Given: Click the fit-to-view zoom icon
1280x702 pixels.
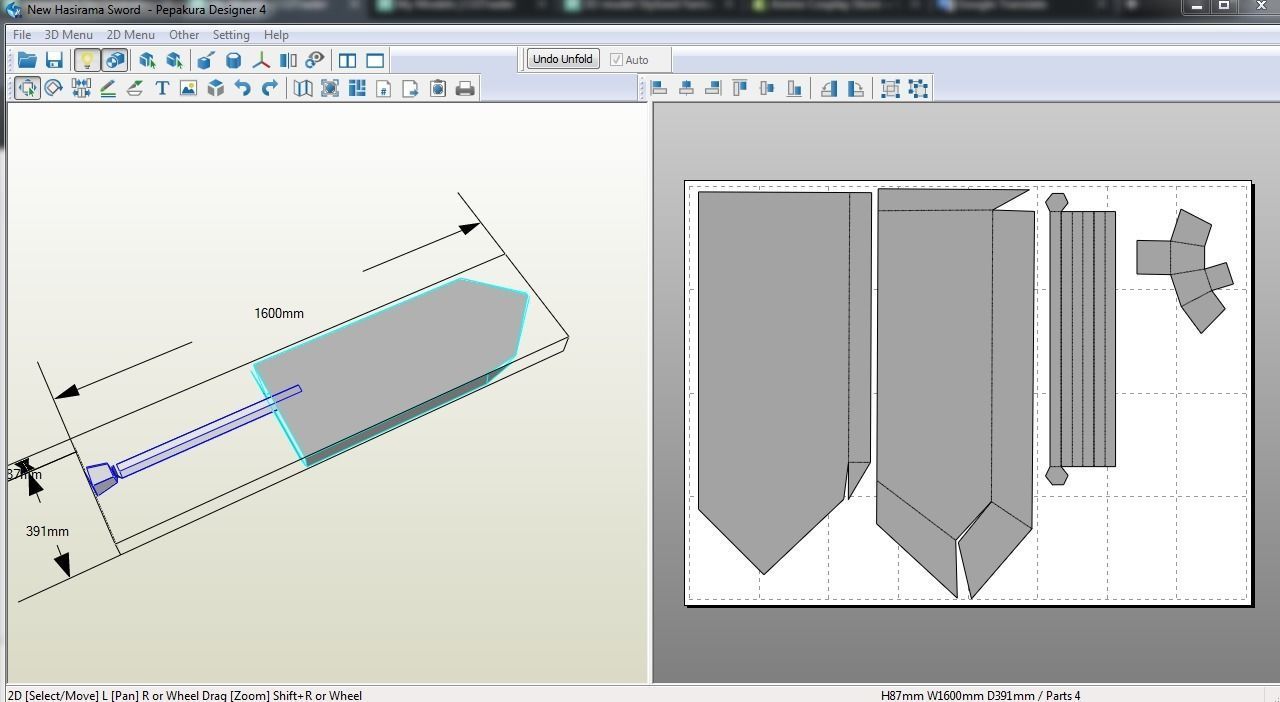Looking at the screenshot, I should (329, 88).
